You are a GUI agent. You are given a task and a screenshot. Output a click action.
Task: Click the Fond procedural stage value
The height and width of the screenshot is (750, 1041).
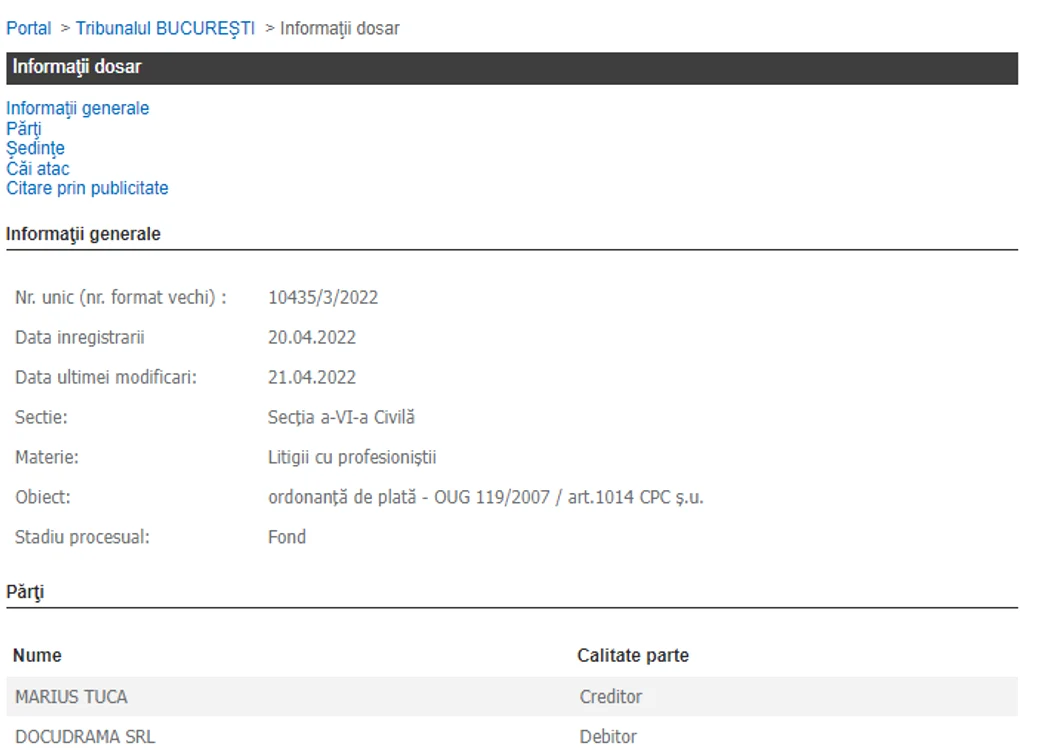coord(287,537)
